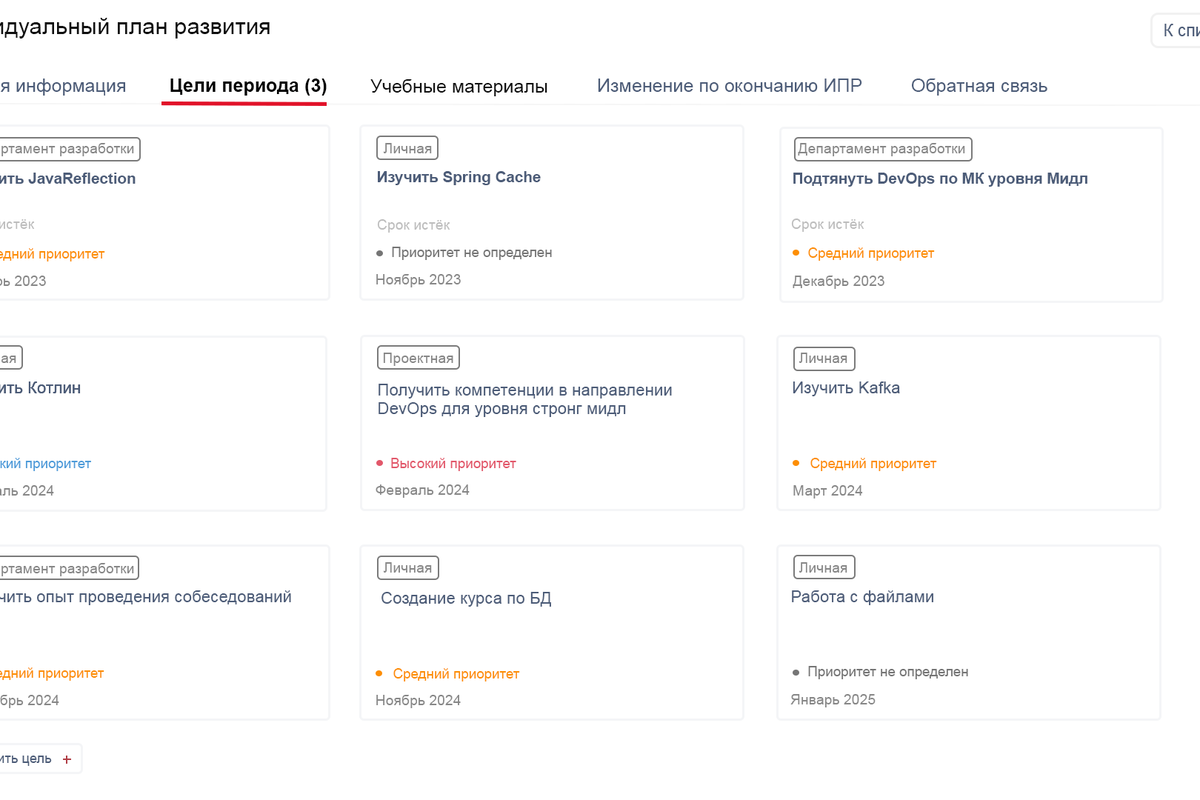Click the Проектная tag on the DevOps card
Screen dimensions: 1200x800
coord(418,358)
